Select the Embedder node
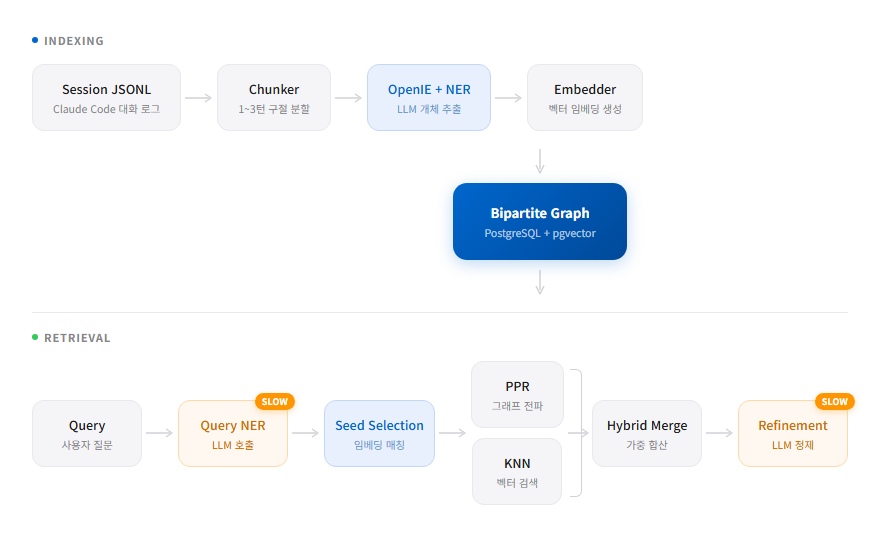 point(585,97)
